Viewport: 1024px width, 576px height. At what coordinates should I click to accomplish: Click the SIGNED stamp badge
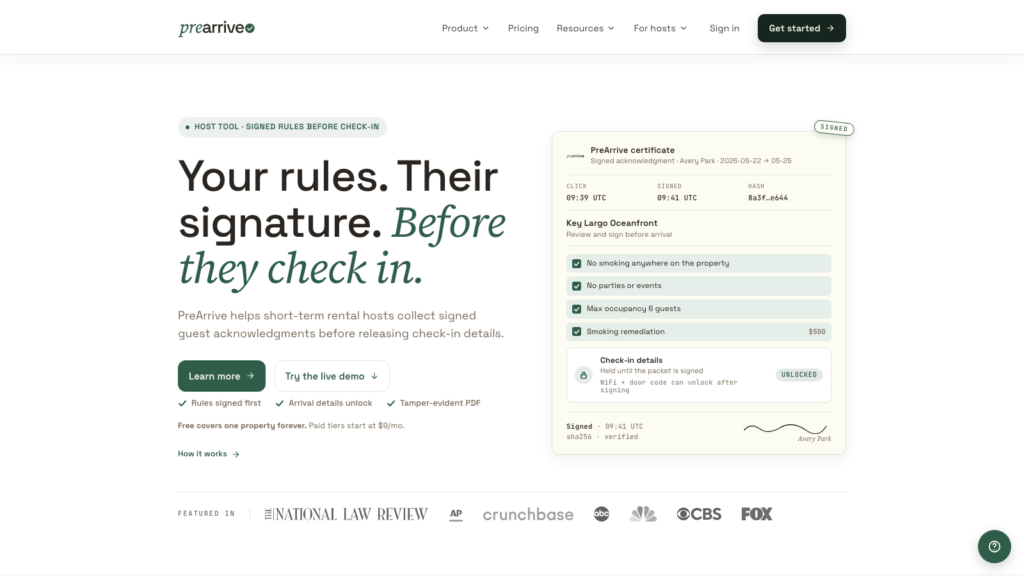click(834, 128)
